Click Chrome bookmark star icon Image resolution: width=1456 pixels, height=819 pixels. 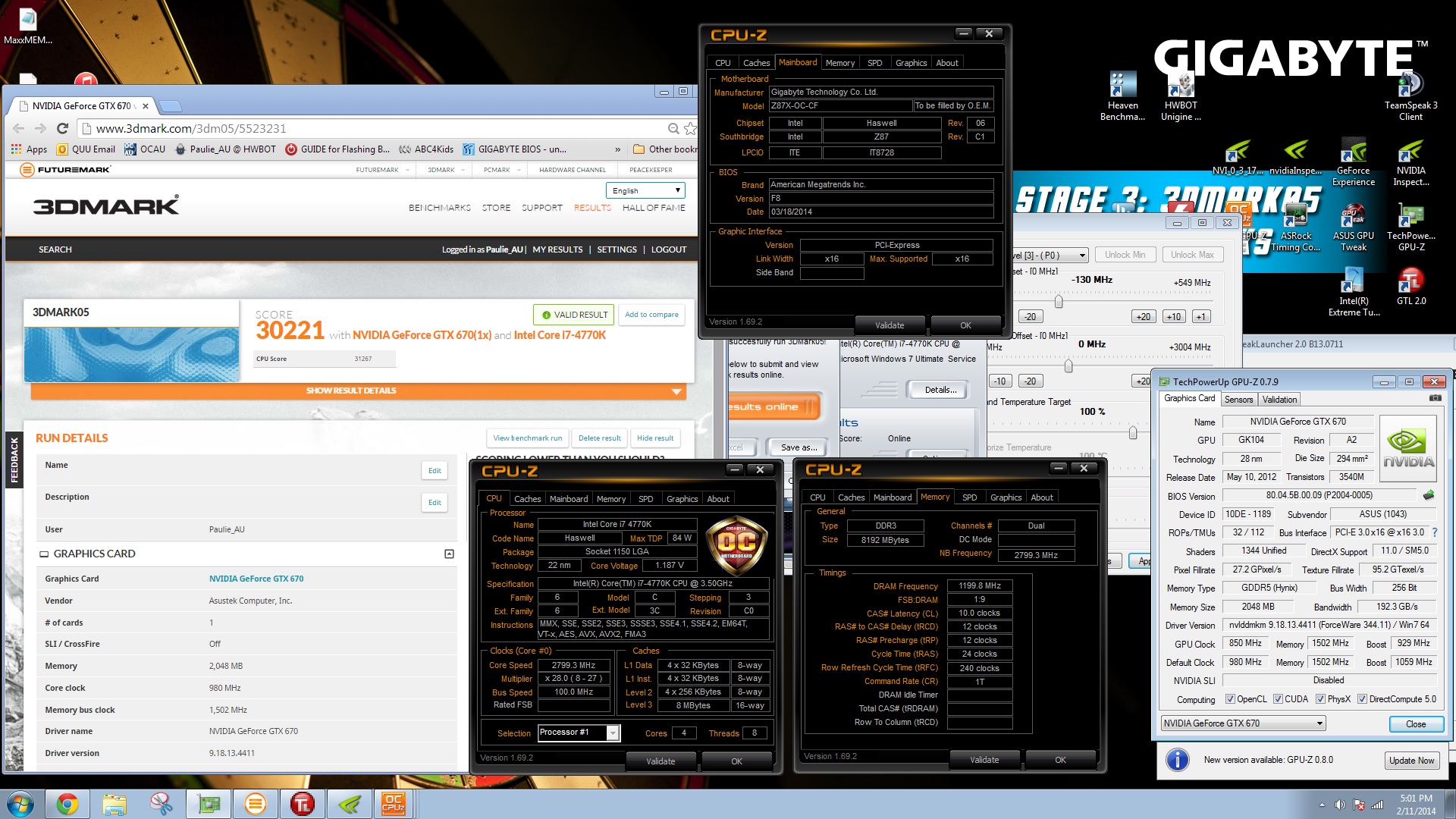689,129
